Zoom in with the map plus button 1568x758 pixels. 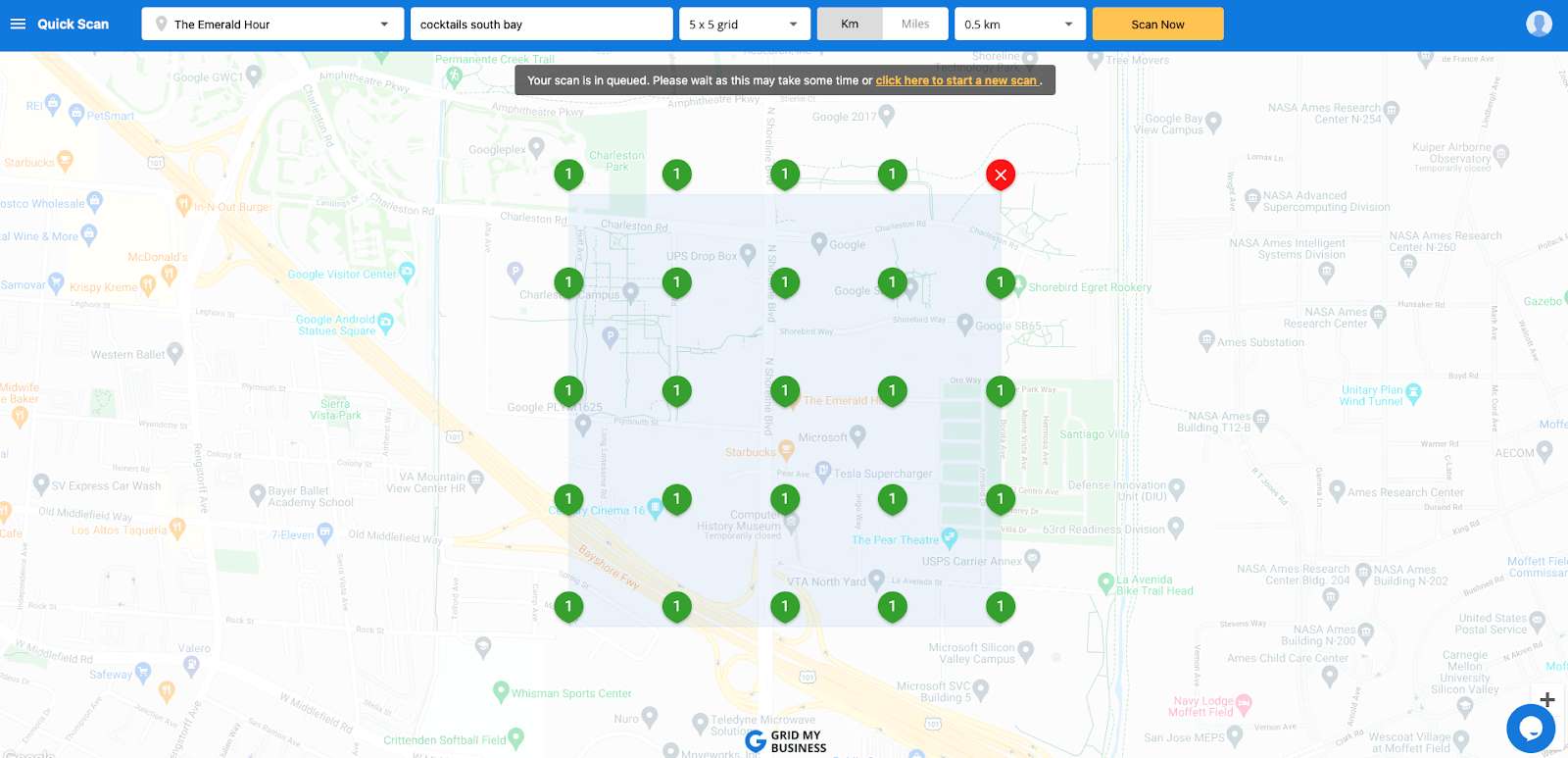1547,699
